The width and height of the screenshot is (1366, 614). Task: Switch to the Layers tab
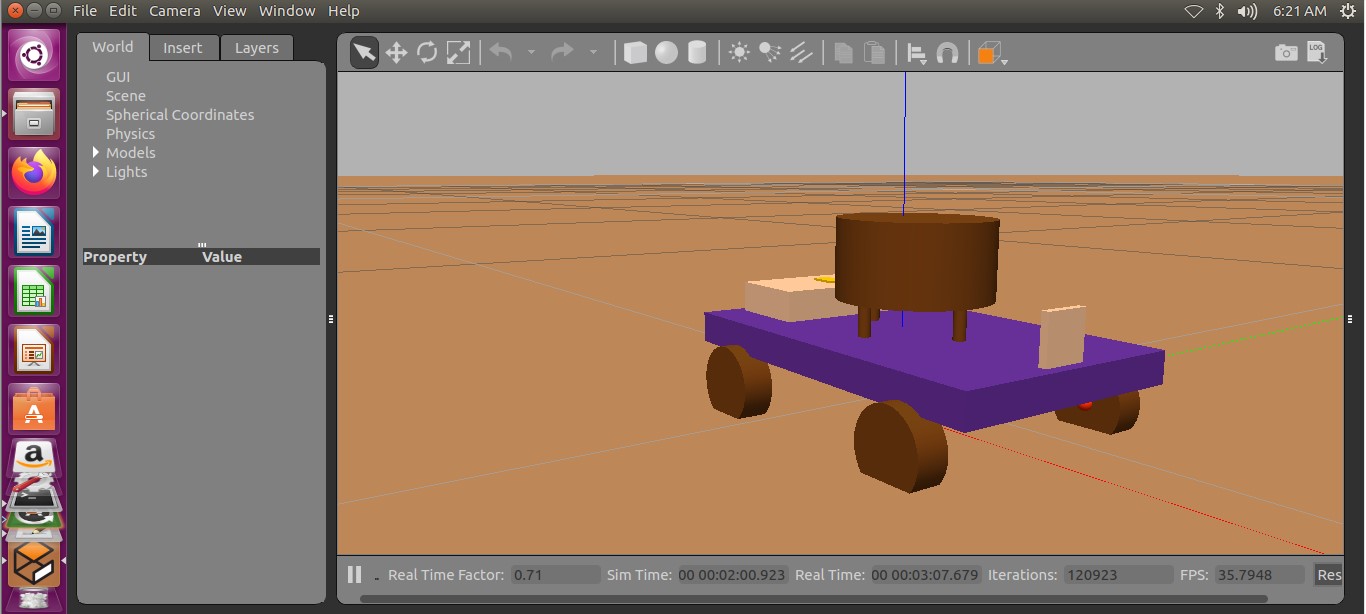click(257, 48)
